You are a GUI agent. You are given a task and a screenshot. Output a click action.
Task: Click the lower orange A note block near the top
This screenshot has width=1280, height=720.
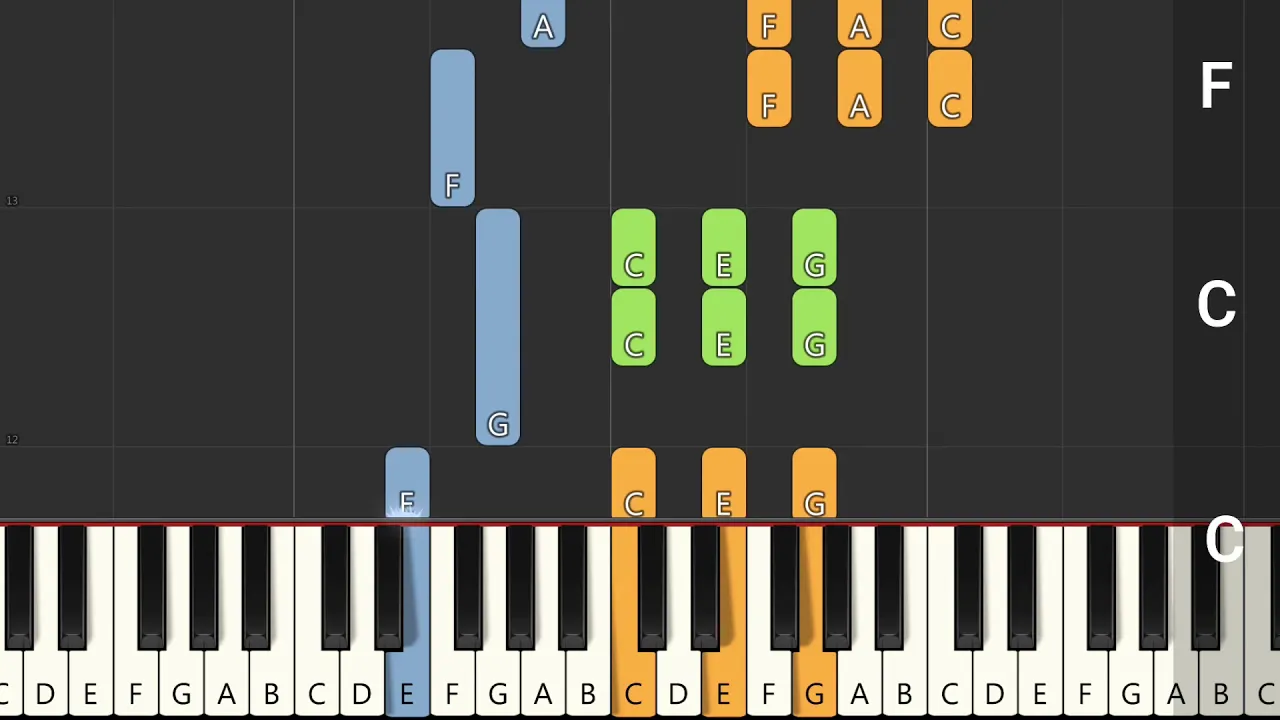[x=859, y=88]
